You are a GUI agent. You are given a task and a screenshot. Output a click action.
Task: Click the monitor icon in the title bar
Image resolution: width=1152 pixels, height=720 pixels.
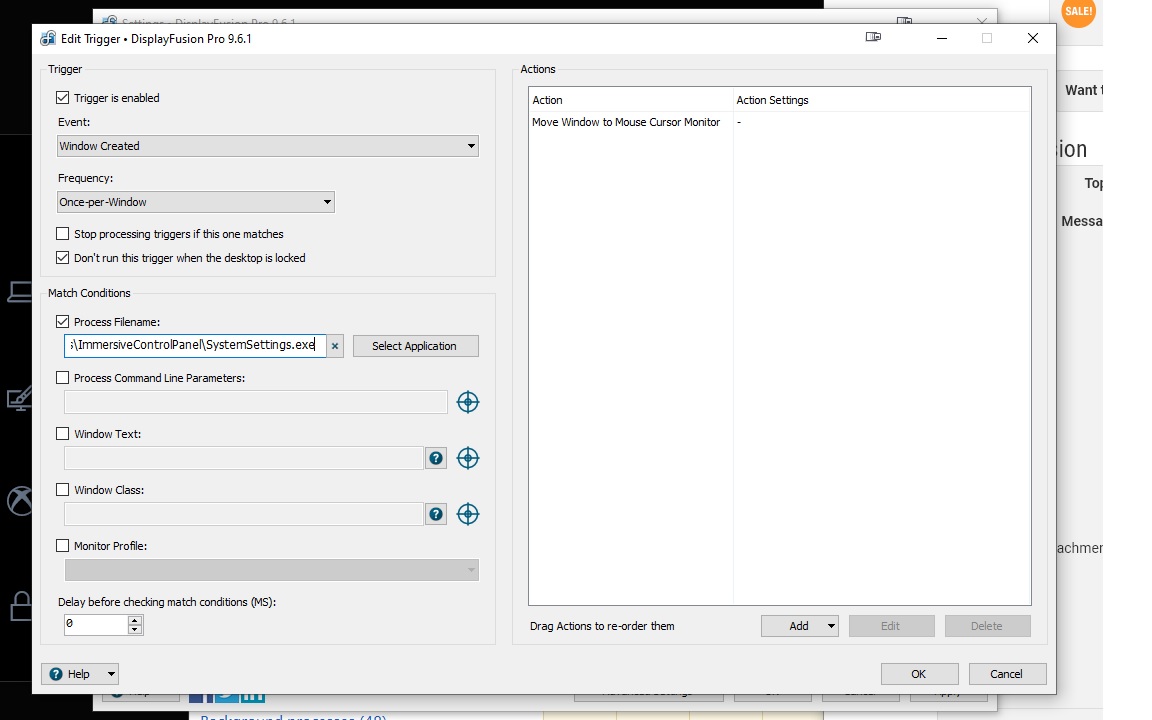coord(873,38)
